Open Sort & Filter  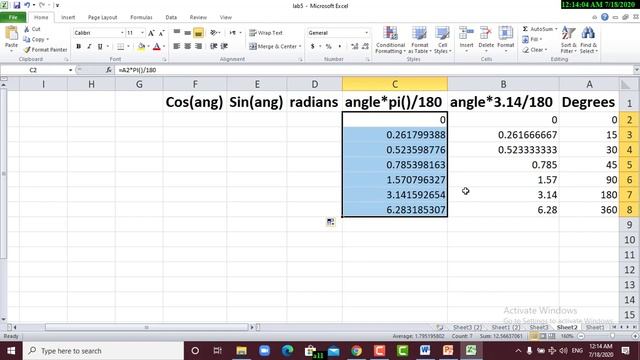pos(568,39)
